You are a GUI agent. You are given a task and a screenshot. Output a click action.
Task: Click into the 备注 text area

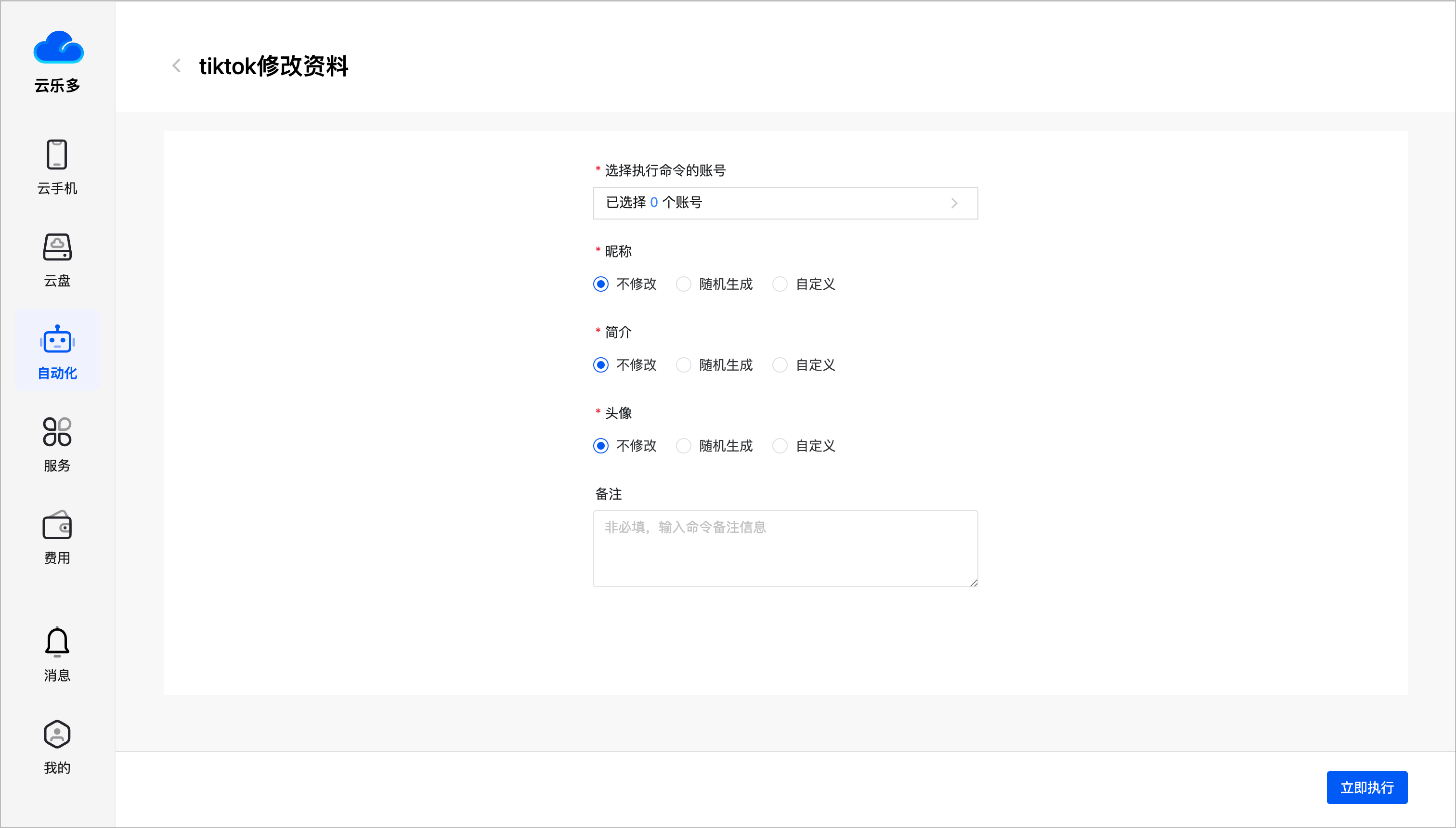[785, 549]
